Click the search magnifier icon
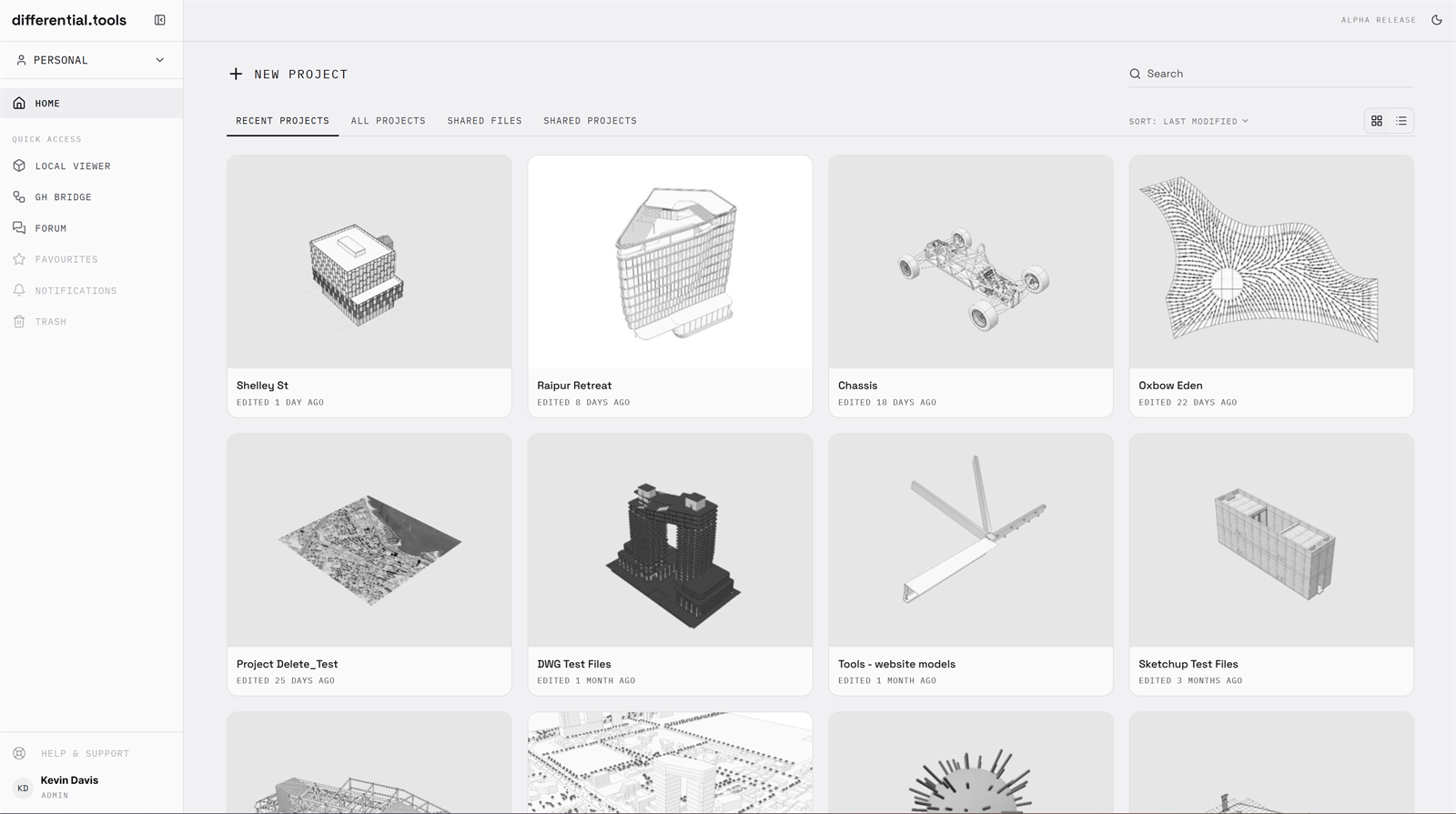 click(x=1135, y=74)
